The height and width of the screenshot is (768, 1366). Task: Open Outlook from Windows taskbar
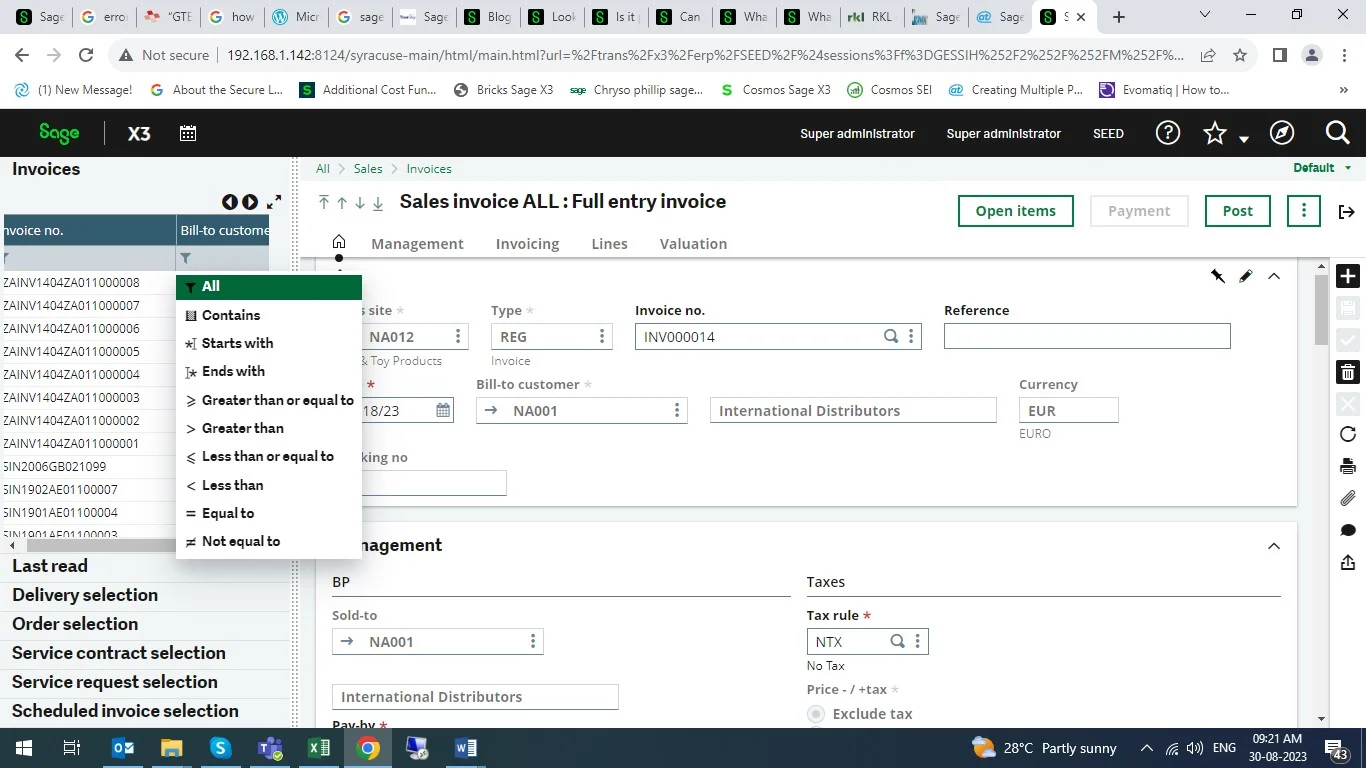123,748
